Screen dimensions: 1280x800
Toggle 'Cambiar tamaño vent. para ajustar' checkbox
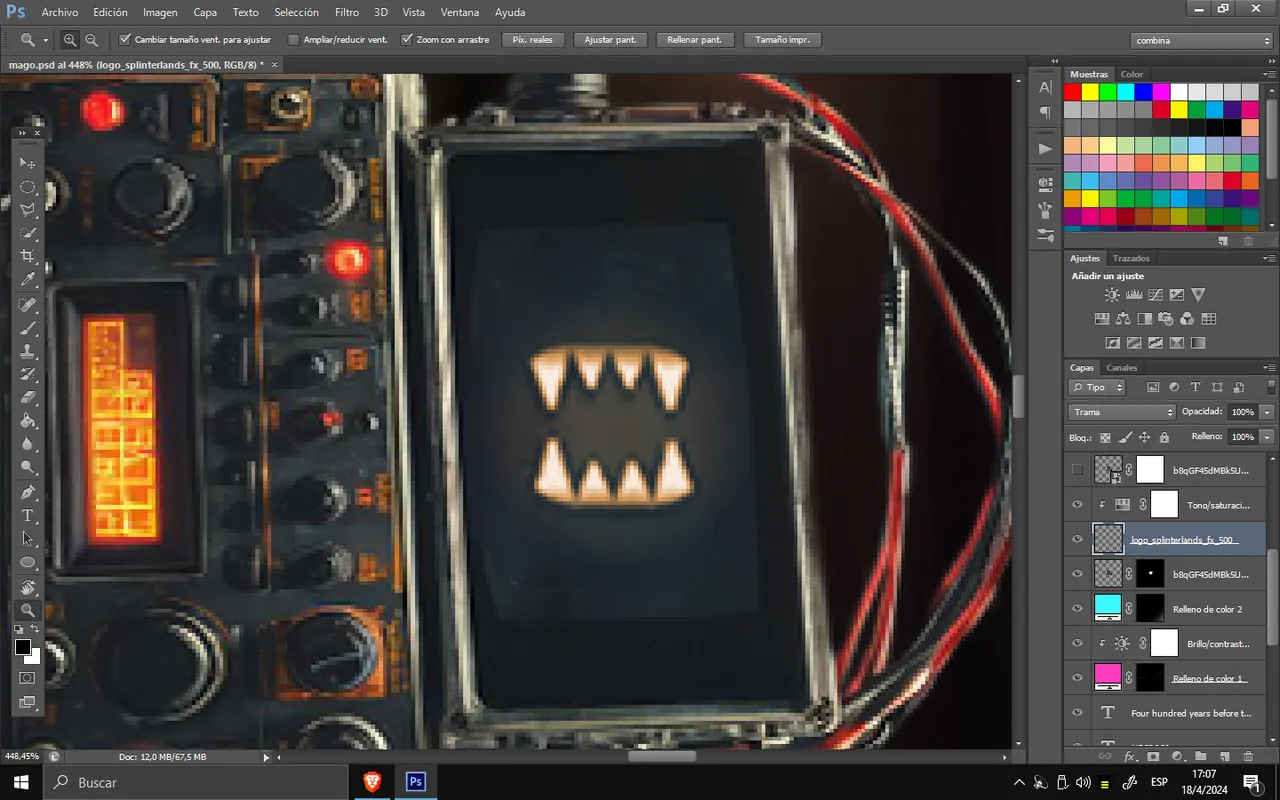click(x=125, y=40)
